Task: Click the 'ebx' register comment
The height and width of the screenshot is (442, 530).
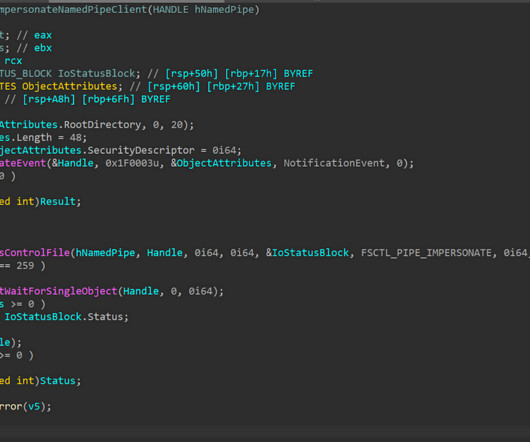Action: (43, 48)
